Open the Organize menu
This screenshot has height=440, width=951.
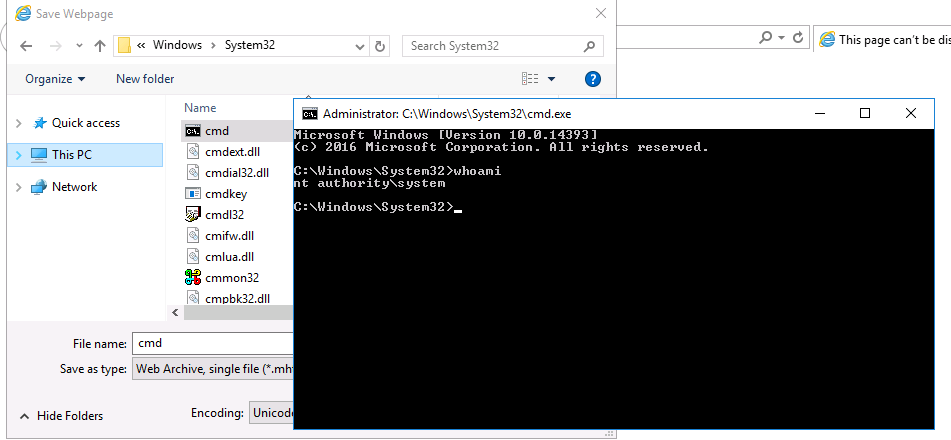click(55, 79)
